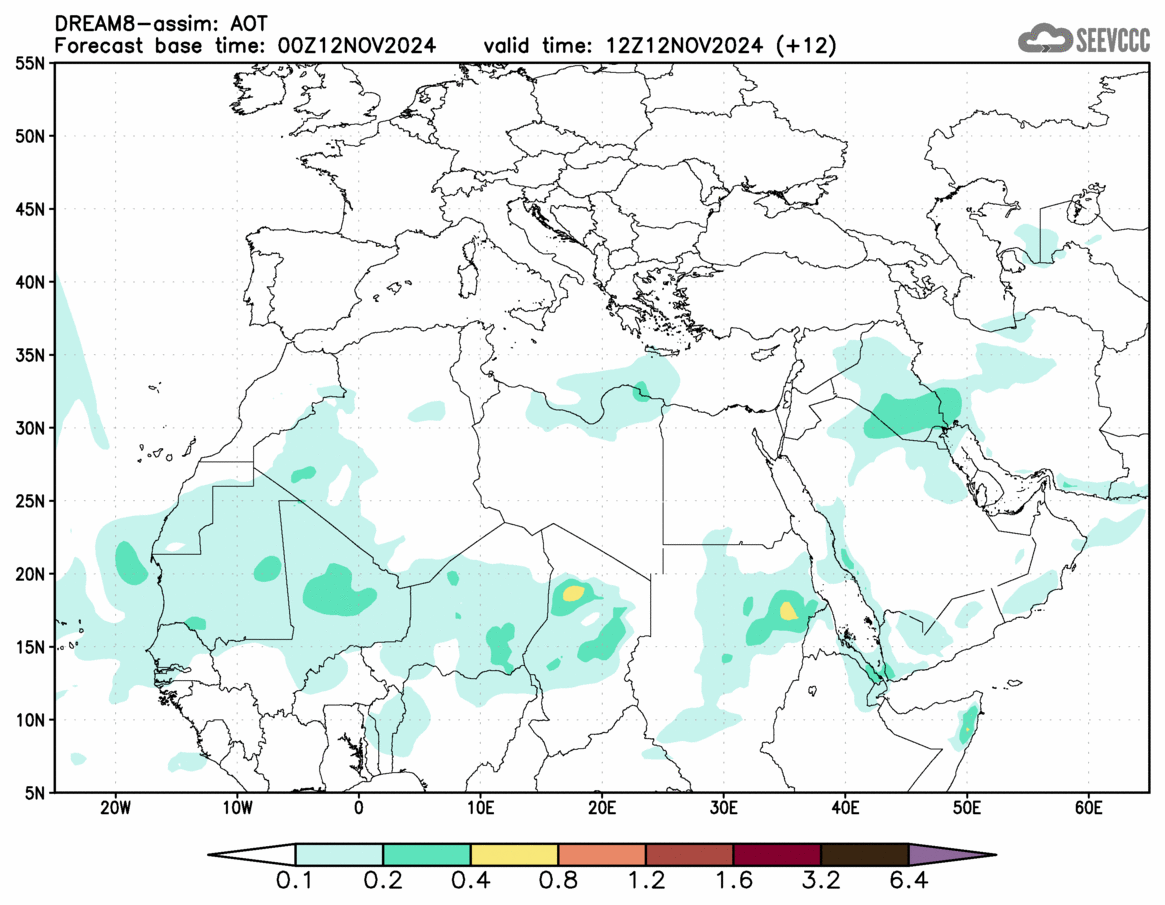Click the green dust patch over Somalia coast

967,724
